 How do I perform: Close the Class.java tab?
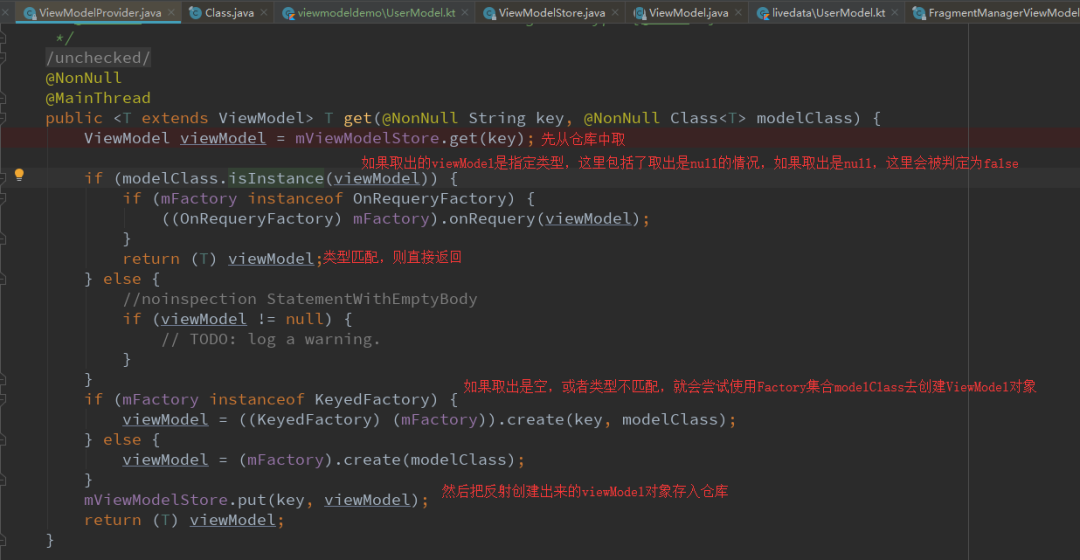pyautogui.click(x=264, y=12)
